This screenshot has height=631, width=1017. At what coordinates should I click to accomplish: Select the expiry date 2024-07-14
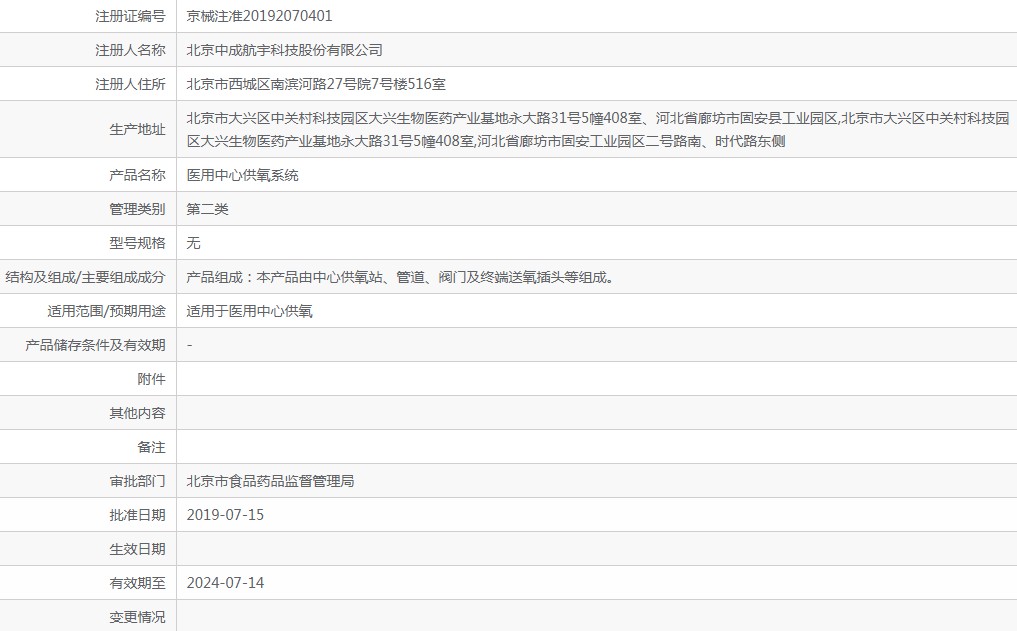point(225,583)
